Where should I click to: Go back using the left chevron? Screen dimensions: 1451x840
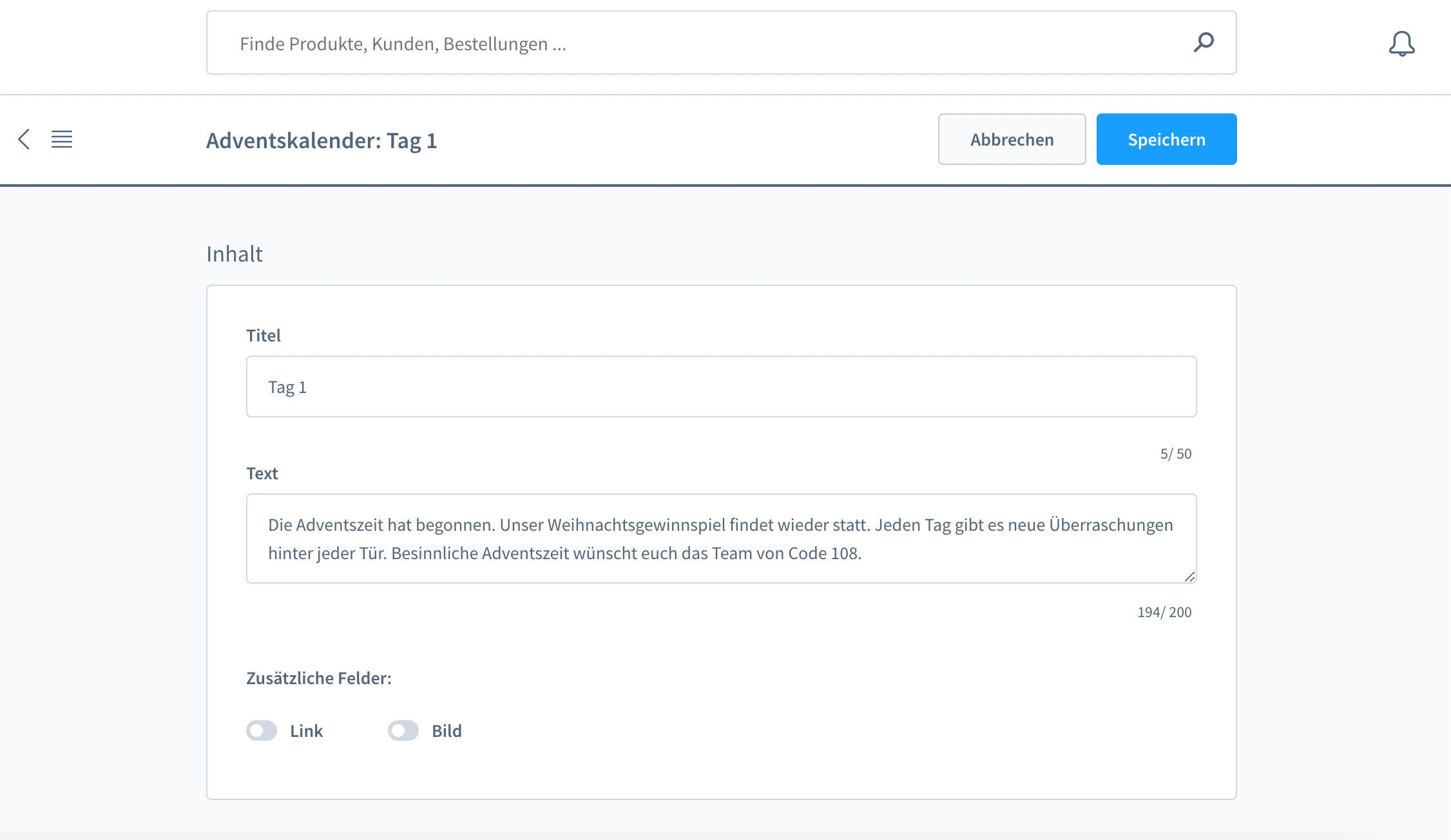point(24,139)
